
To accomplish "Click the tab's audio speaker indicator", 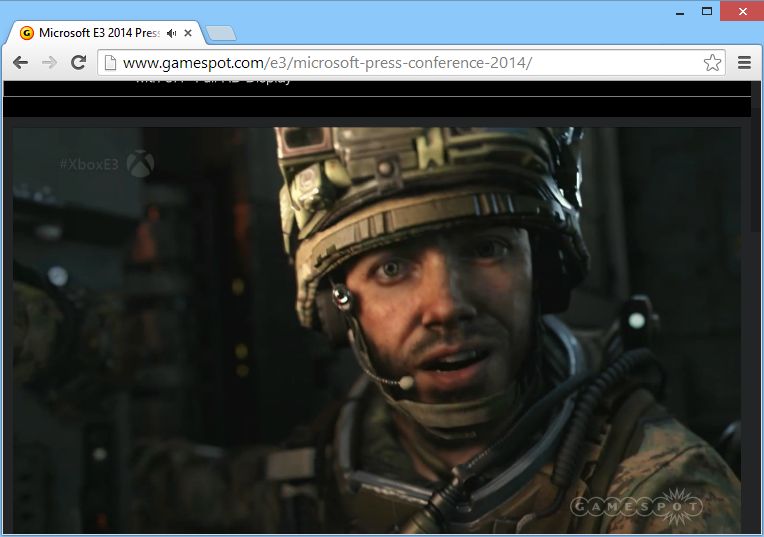I will click(x=172, y=33).
